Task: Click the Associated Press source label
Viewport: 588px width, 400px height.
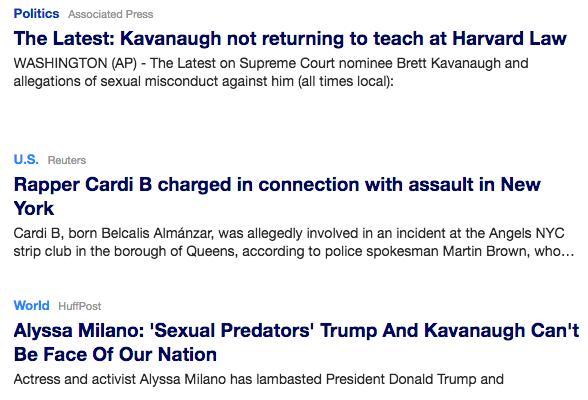Action: point(111,14)
